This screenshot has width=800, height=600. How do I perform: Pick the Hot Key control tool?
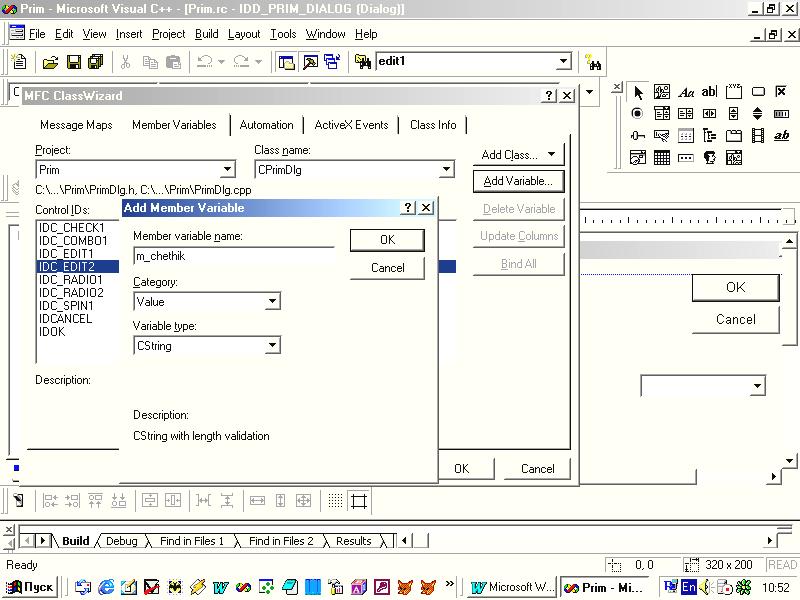coord(662,136)
